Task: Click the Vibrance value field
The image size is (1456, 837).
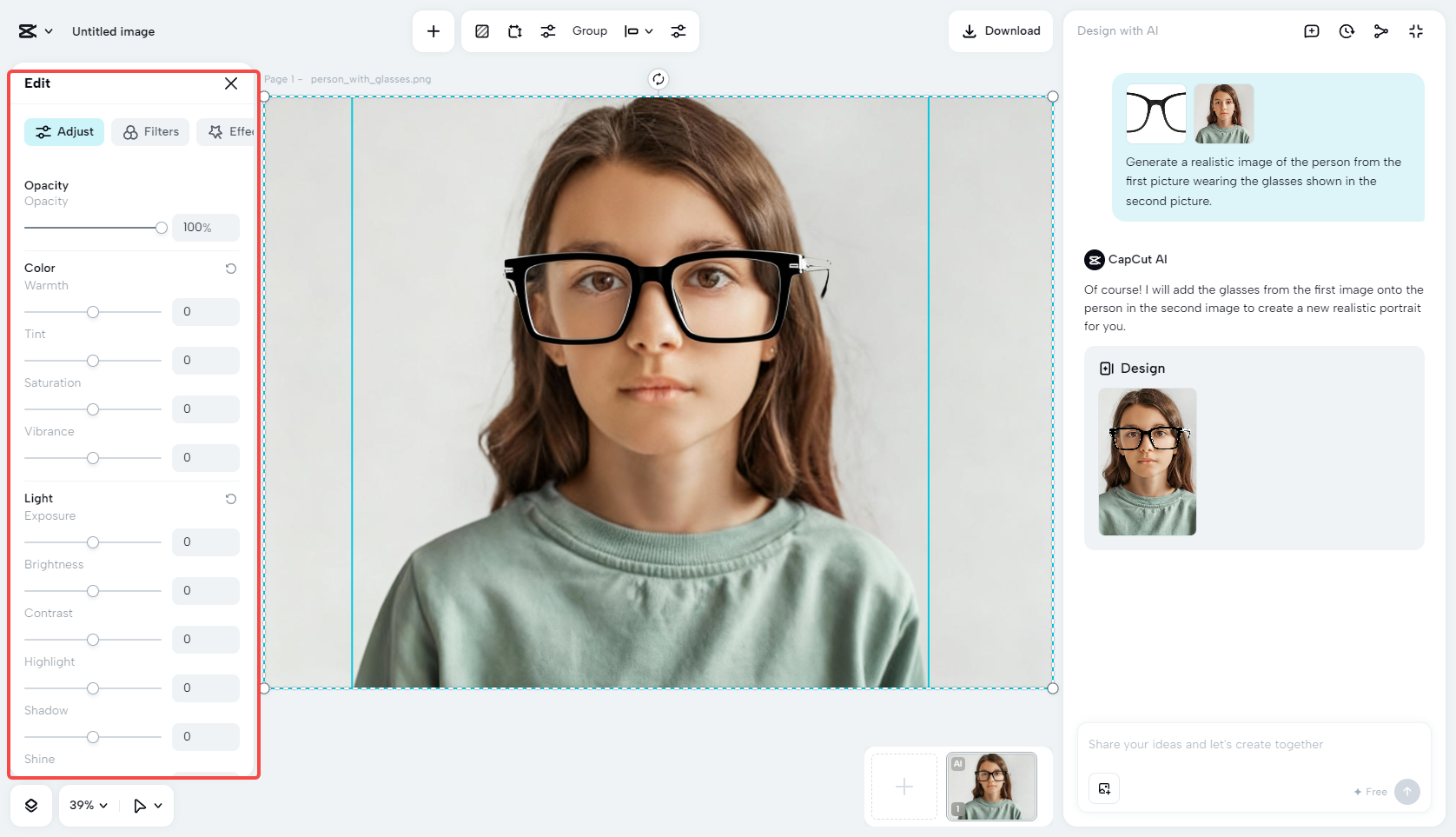Action: [x=206, y=458]
